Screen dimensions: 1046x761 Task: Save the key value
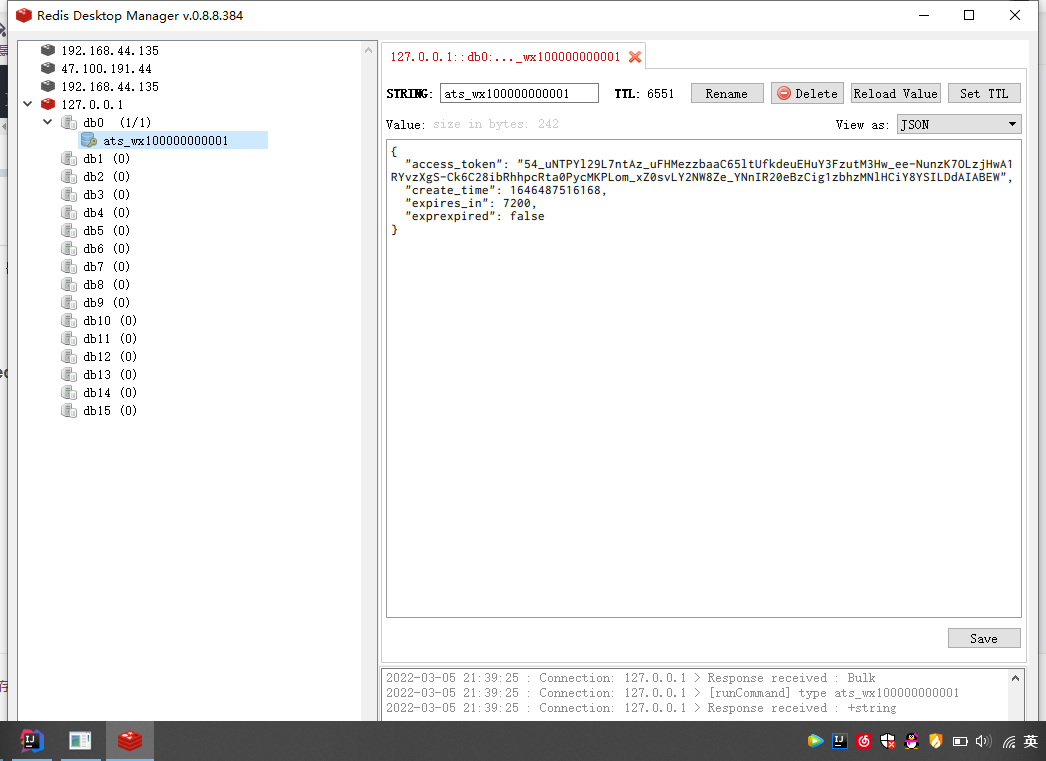pos(984,638)
